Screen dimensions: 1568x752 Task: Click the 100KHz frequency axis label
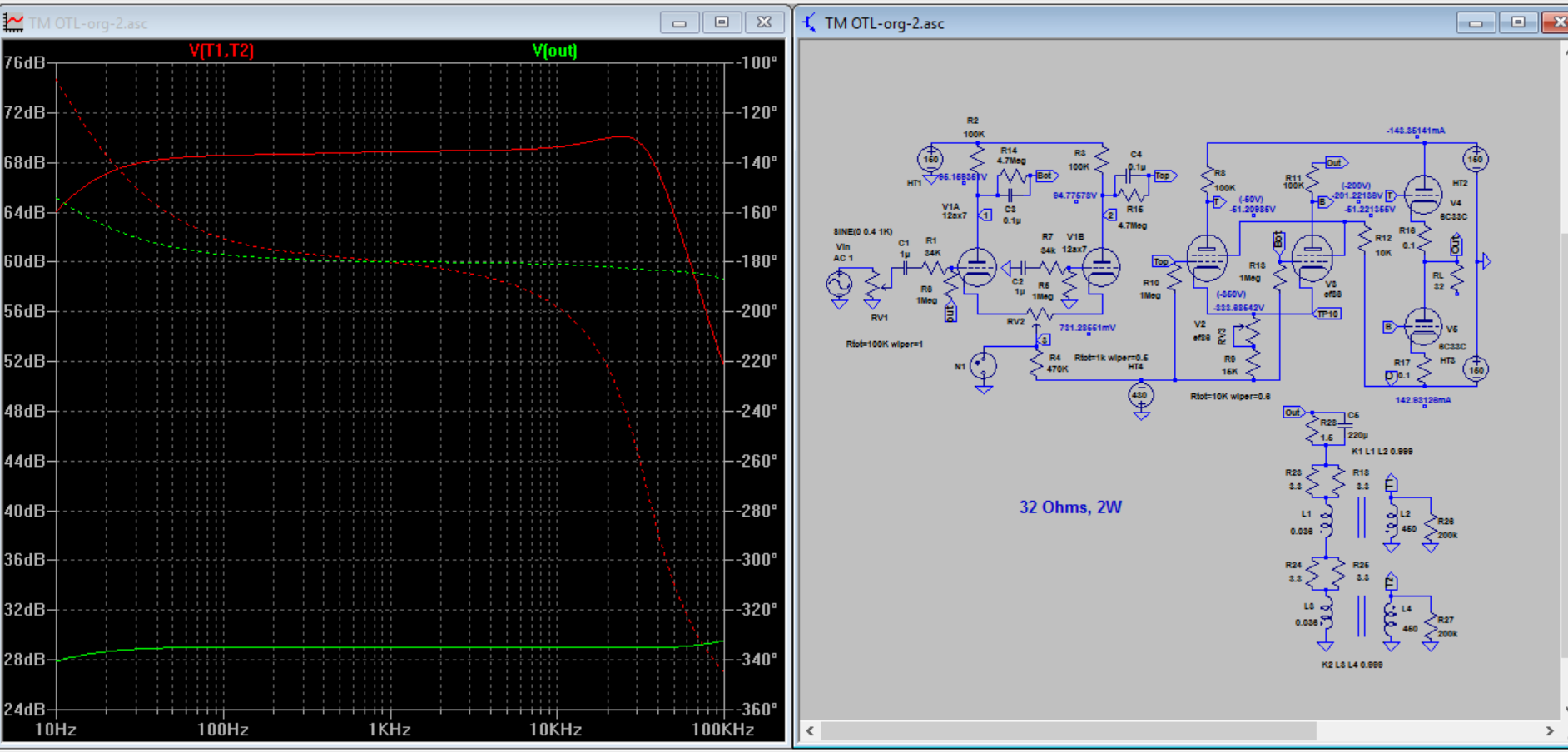(722, 730)
